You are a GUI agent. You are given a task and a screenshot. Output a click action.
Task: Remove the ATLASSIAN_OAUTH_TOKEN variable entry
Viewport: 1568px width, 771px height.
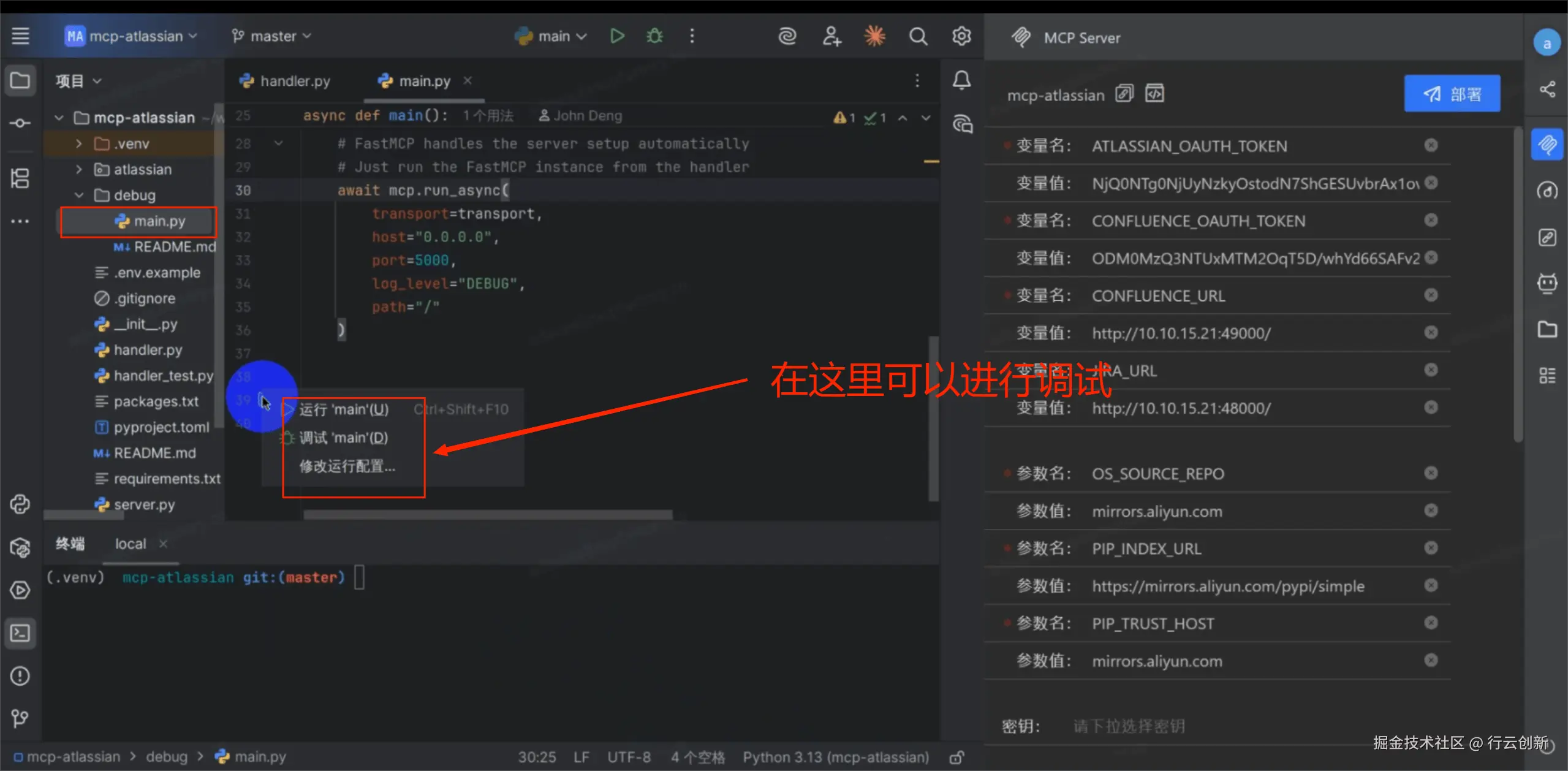click(1430, 145)
